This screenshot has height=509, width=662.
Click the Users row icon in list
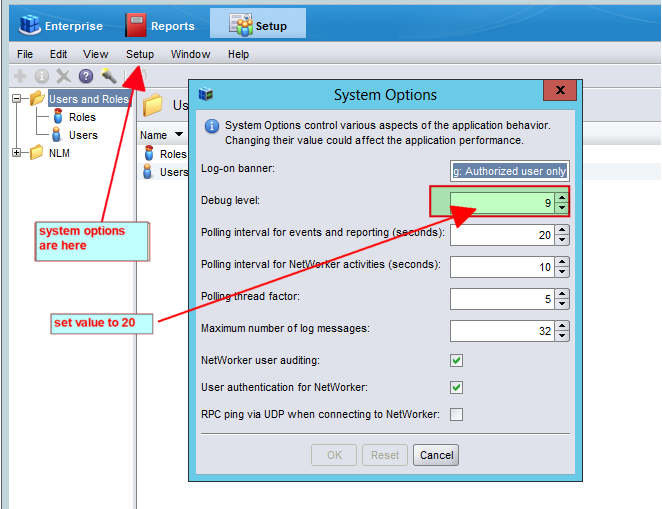tap(147, 171)
